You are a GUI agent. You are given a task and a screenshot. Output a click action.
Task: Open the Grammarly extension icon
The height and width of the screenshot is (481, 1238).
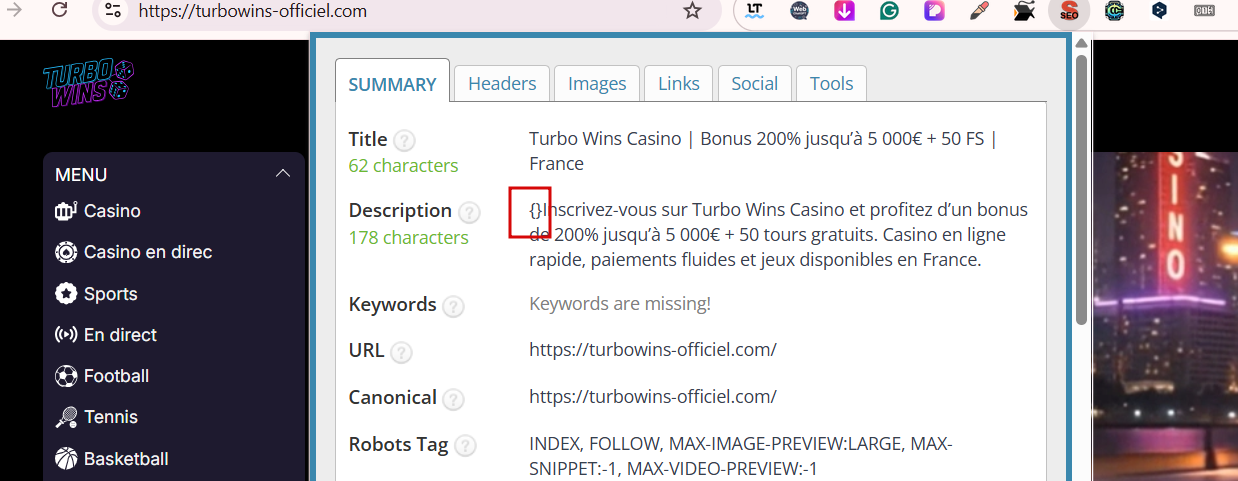click(889, 11)
